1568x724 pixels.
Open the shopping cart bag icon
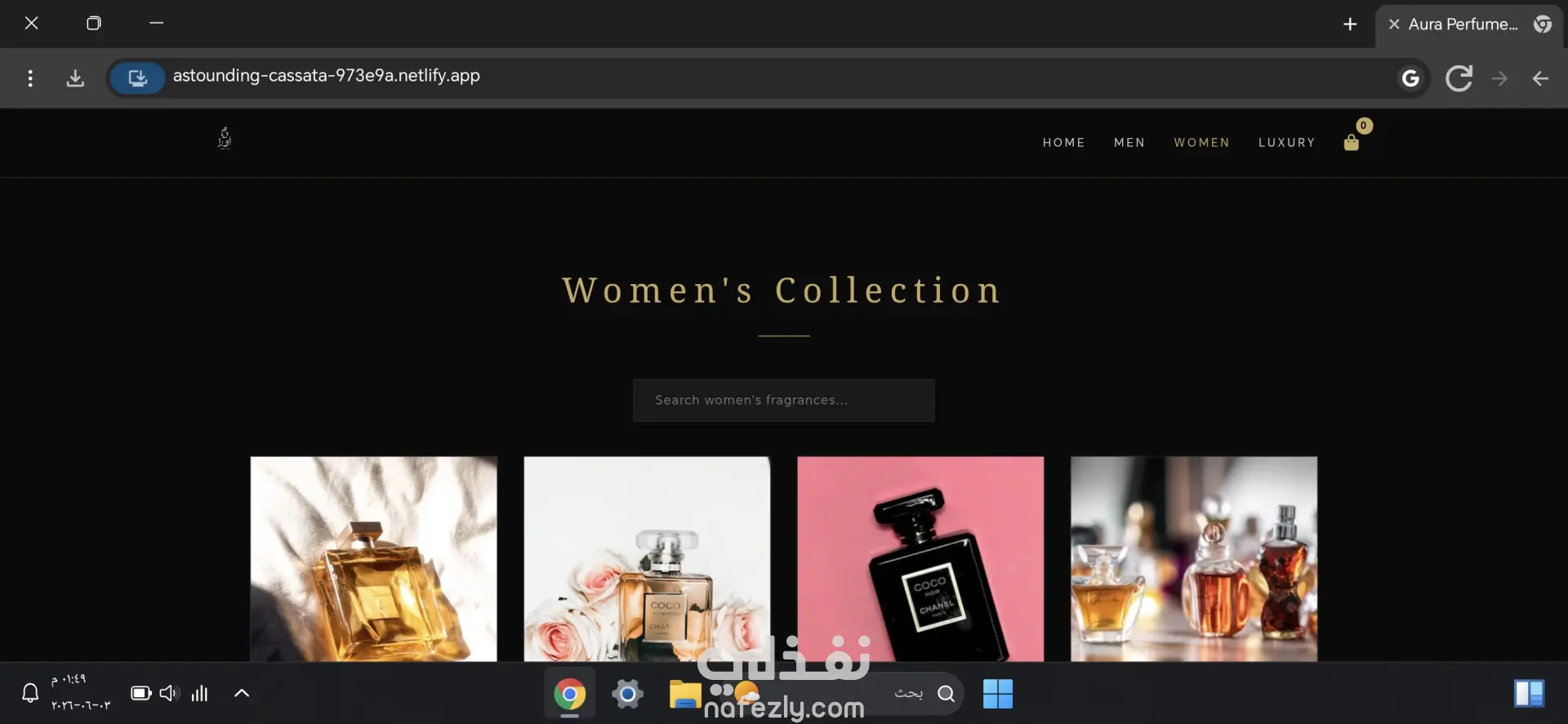click(x=1352, y=143)
